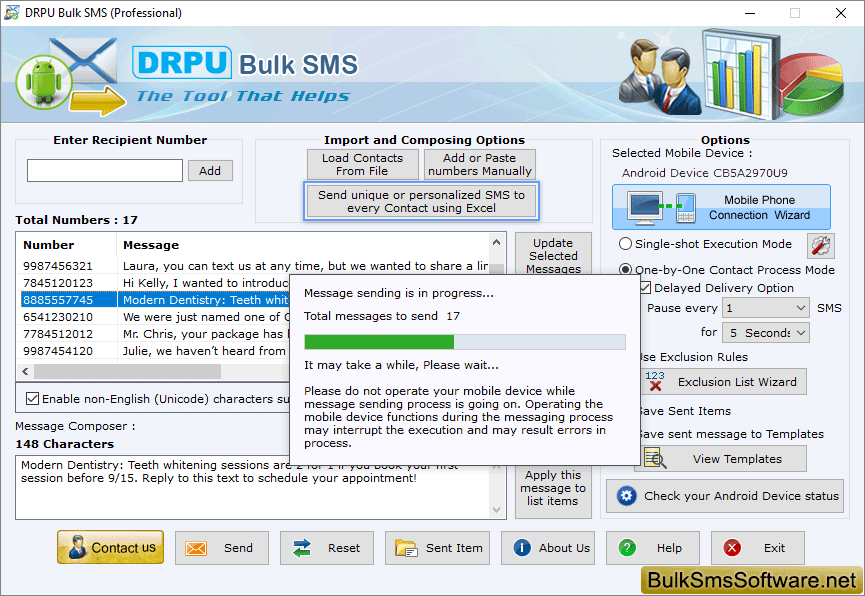Click the contact list horizontal scrollbar thumb

(x=127, y=371)
